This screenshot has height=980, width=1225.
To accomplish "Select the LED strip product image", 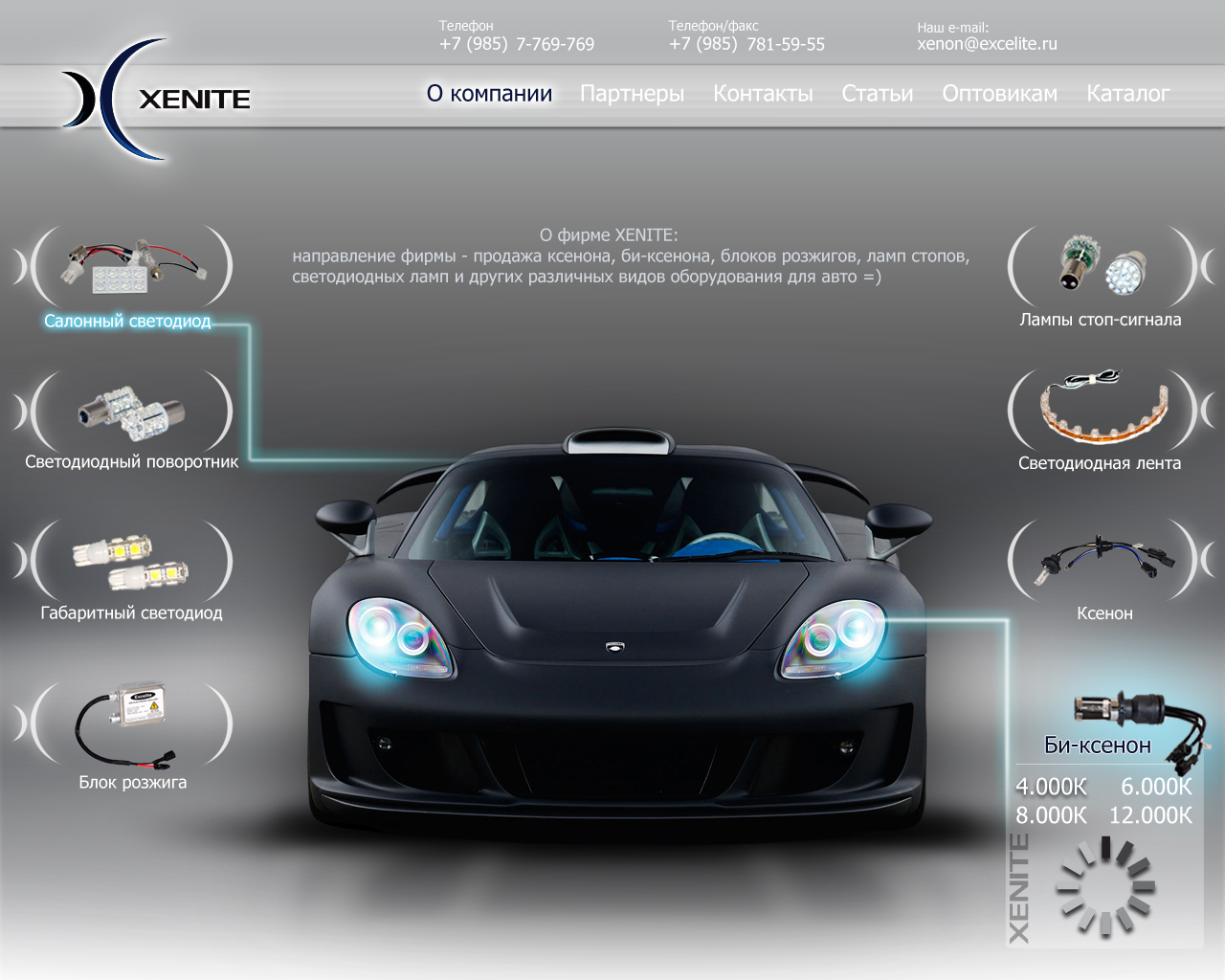I will tap(1106, 407).
